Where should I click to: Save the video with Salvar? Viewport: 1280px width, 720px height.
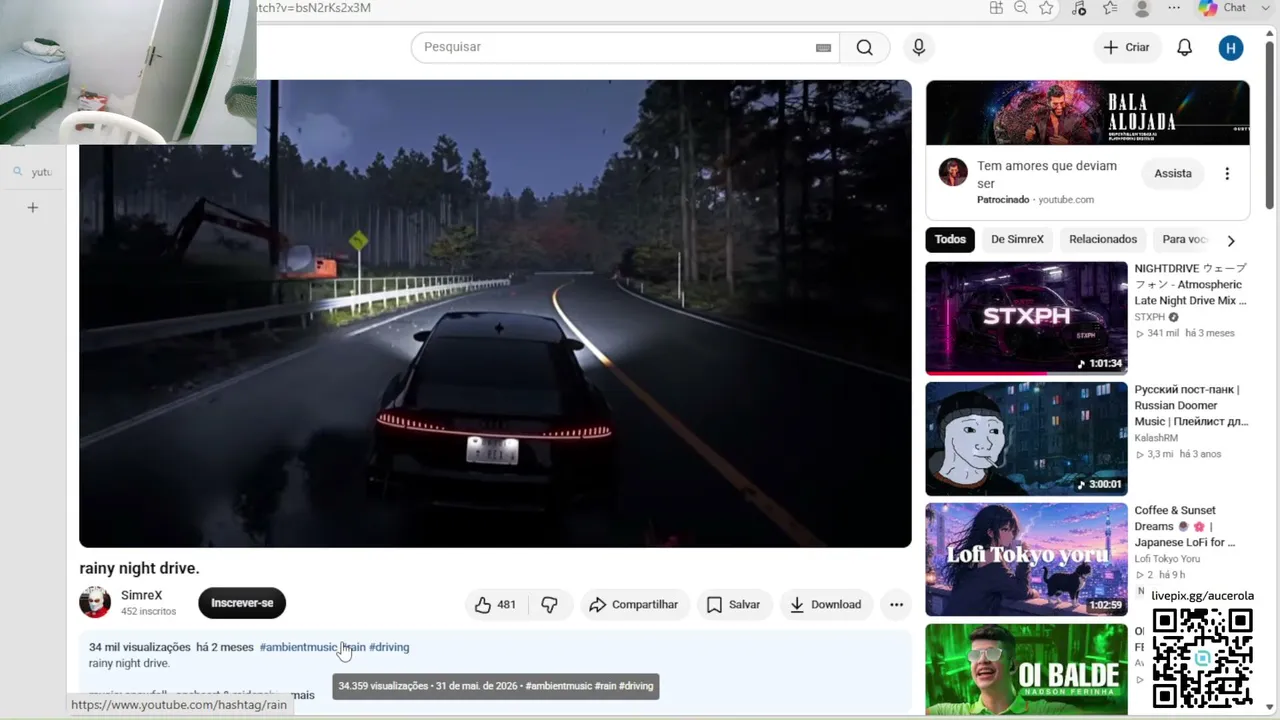coord(733,604)
